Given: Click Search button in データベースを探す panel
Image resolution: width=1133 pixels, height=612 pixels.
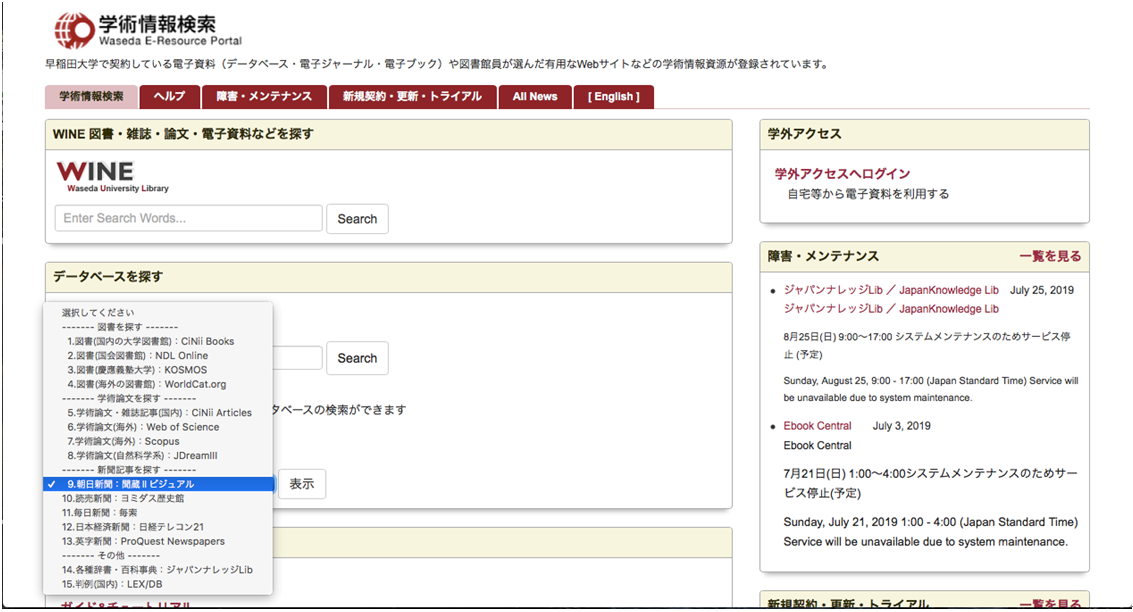Looking at the screenshot, I should point(357,358).
